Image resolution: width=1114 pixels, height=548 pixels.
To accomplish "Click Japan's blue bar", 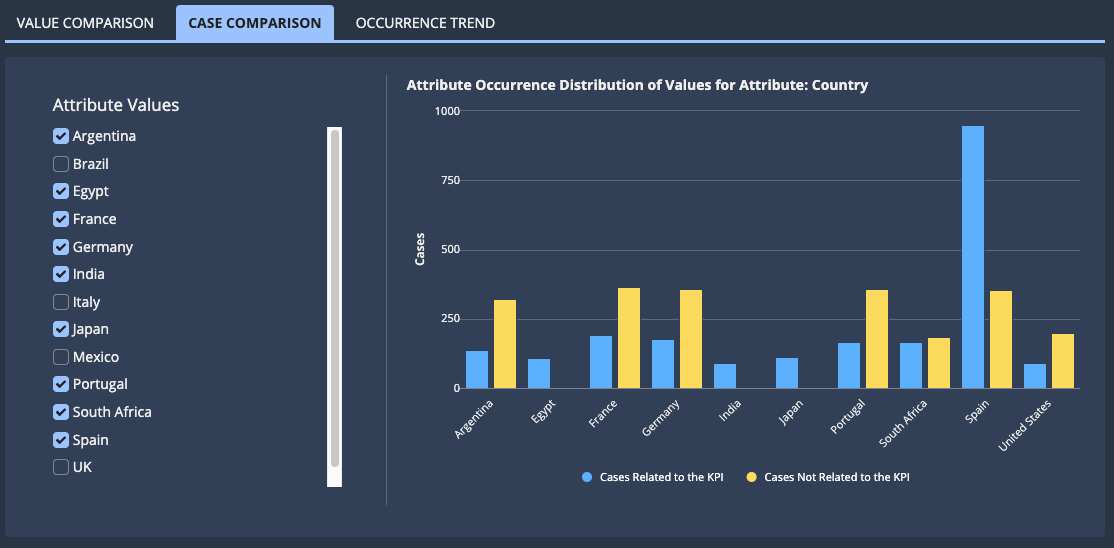I will click(x=786, y=373).
